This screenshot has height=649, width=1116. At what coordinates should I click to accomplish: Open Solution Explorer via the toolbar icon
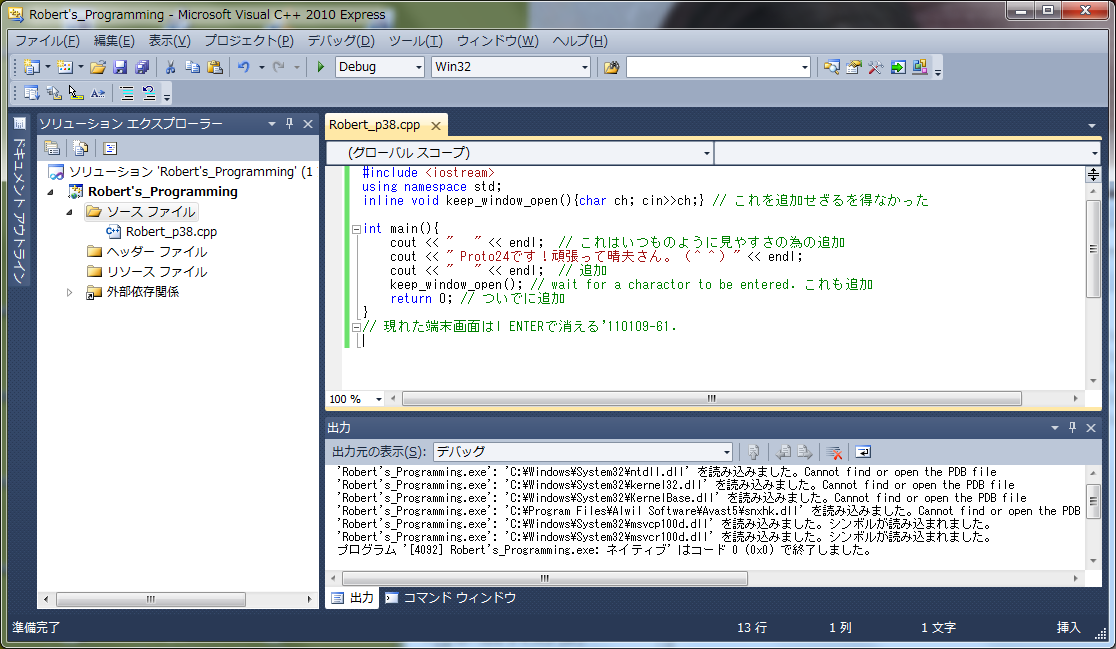831,67
